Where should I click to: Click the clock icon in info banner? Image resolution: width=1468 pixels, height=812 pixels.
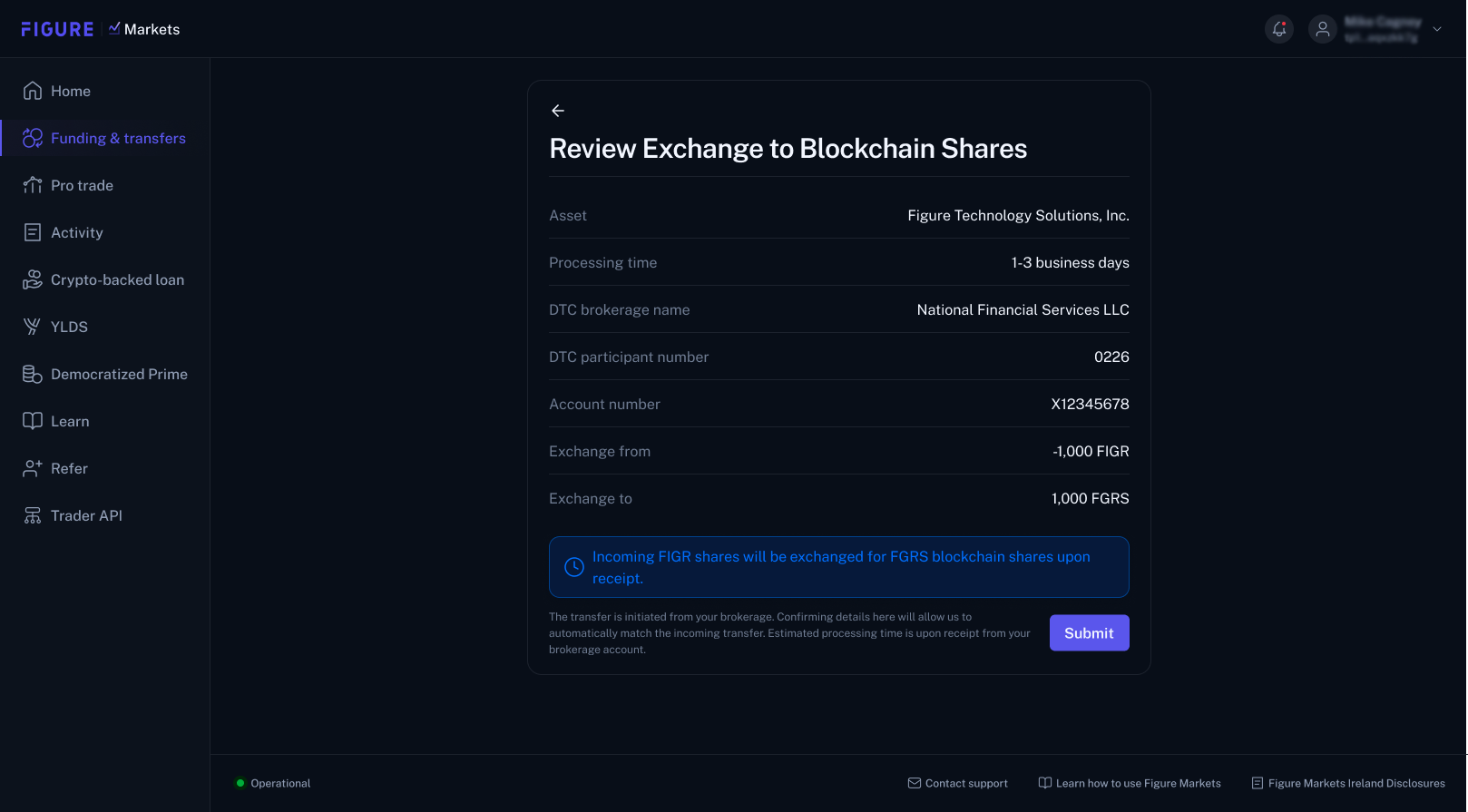tap(574, 567)
